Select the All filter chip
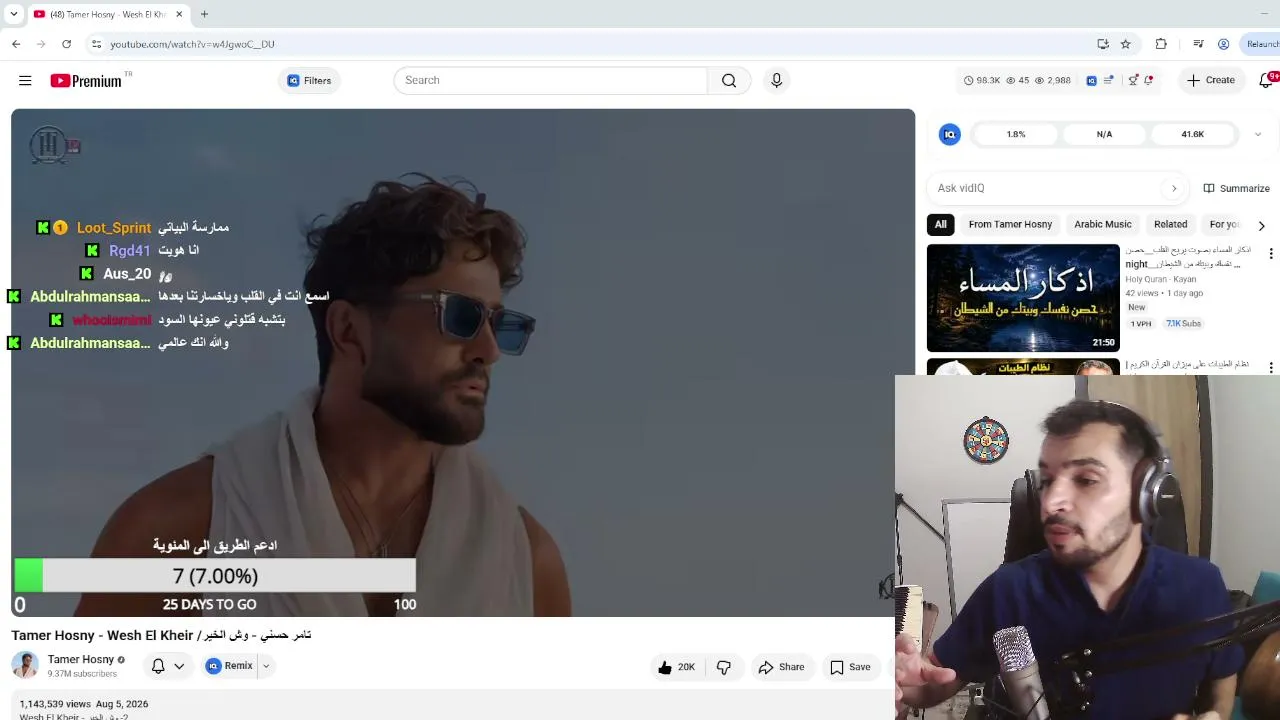Image resolution: width=1280 pixels, height=720 pixels. click(940, 224)
